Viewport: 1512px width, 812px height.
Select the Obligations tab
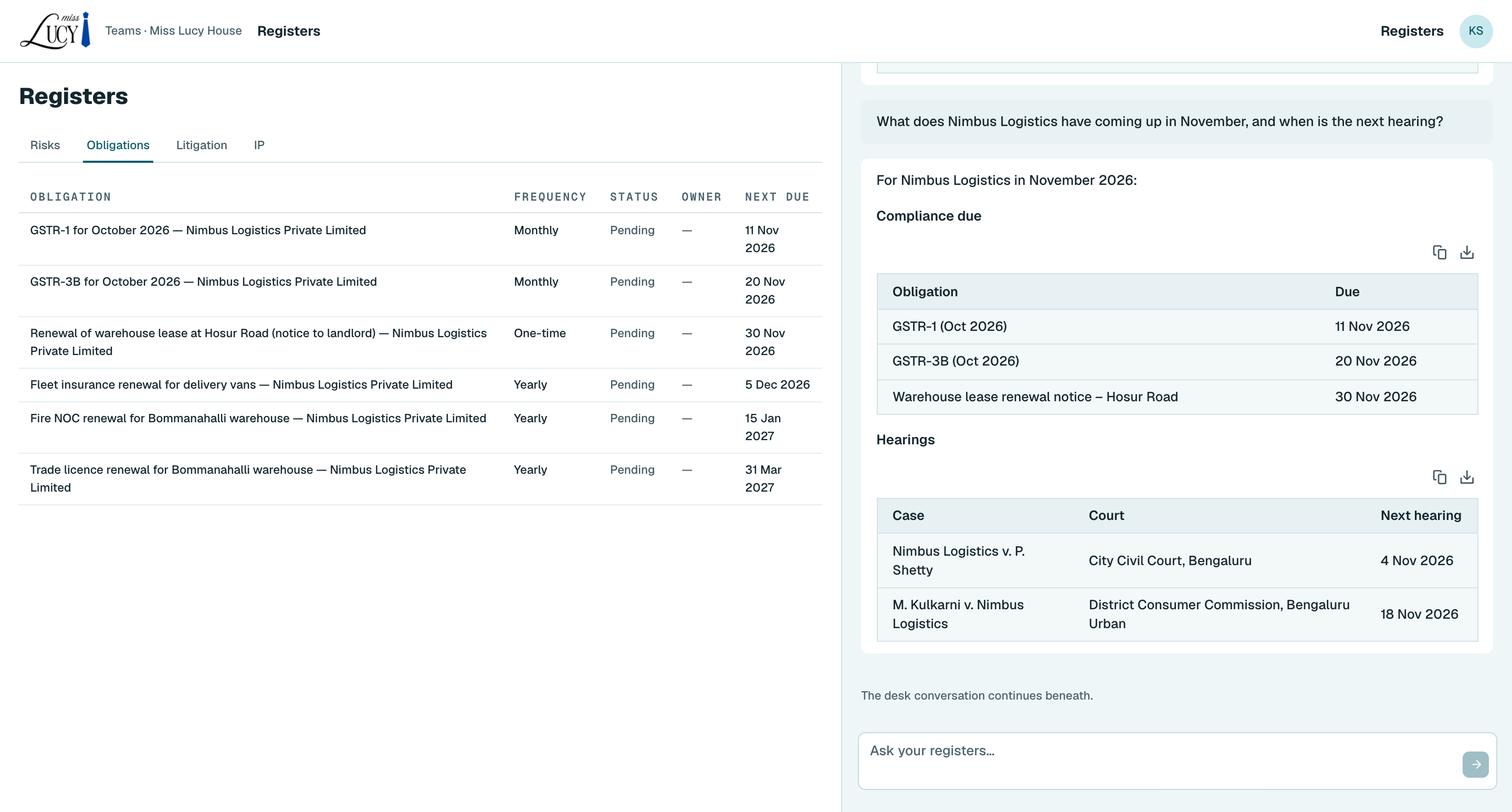(x=118, y=145)
